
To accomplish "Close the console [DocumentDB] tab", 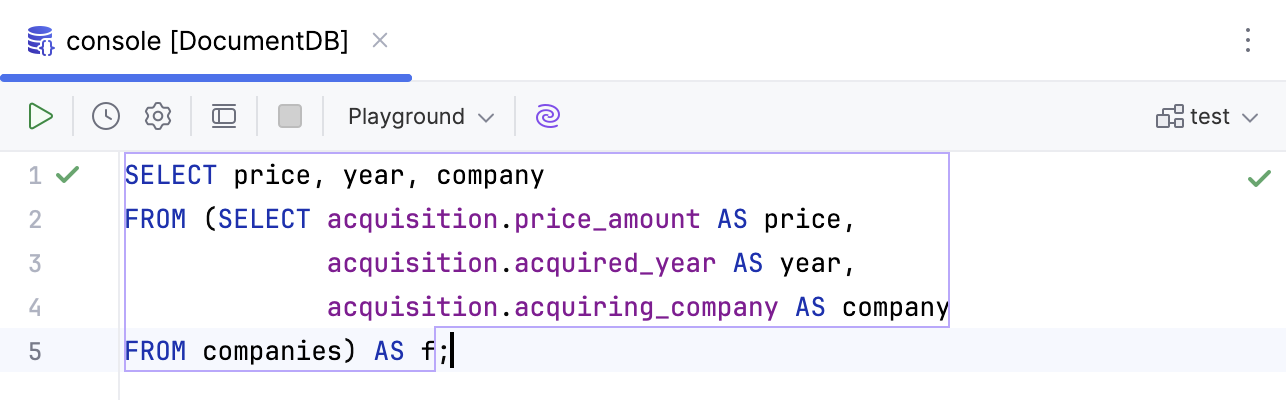I will 379,41.
